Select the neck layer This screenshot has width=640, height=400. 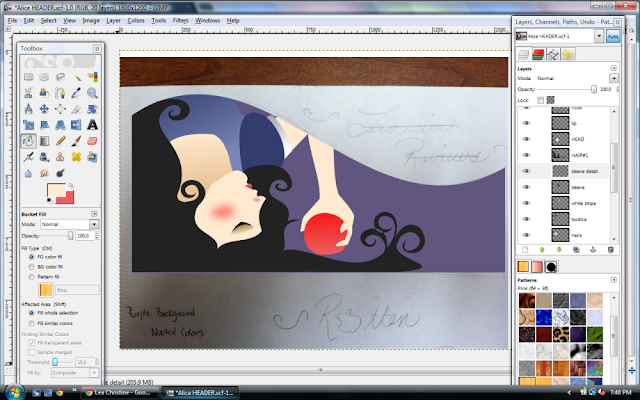point(577,235)
